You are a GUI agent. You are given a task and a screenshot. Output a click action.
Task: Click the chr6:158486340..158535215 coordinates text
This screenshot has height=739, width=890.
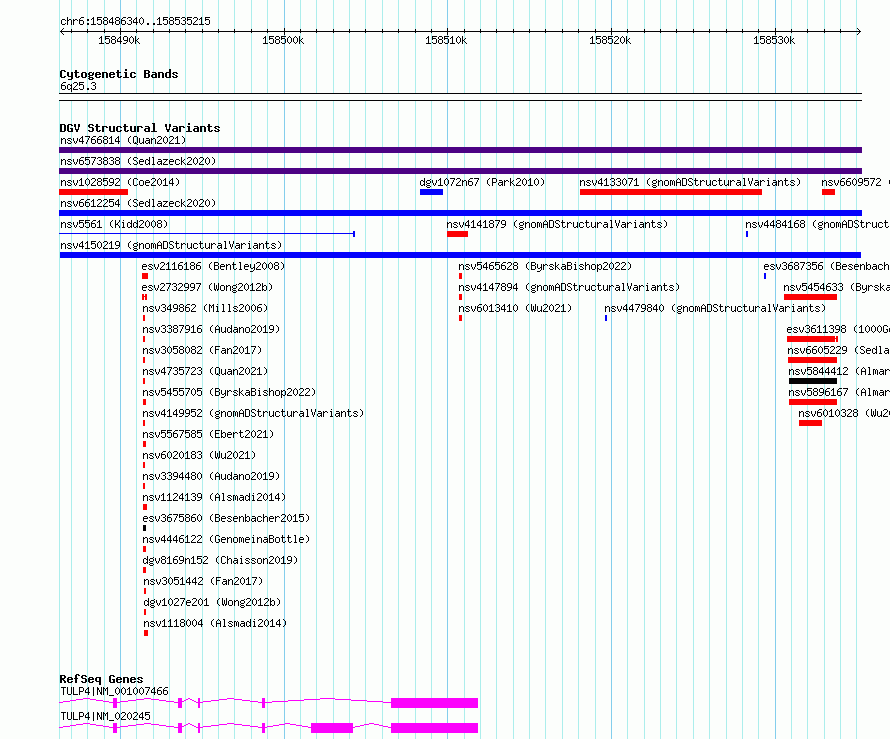click(x=135, y=21)
